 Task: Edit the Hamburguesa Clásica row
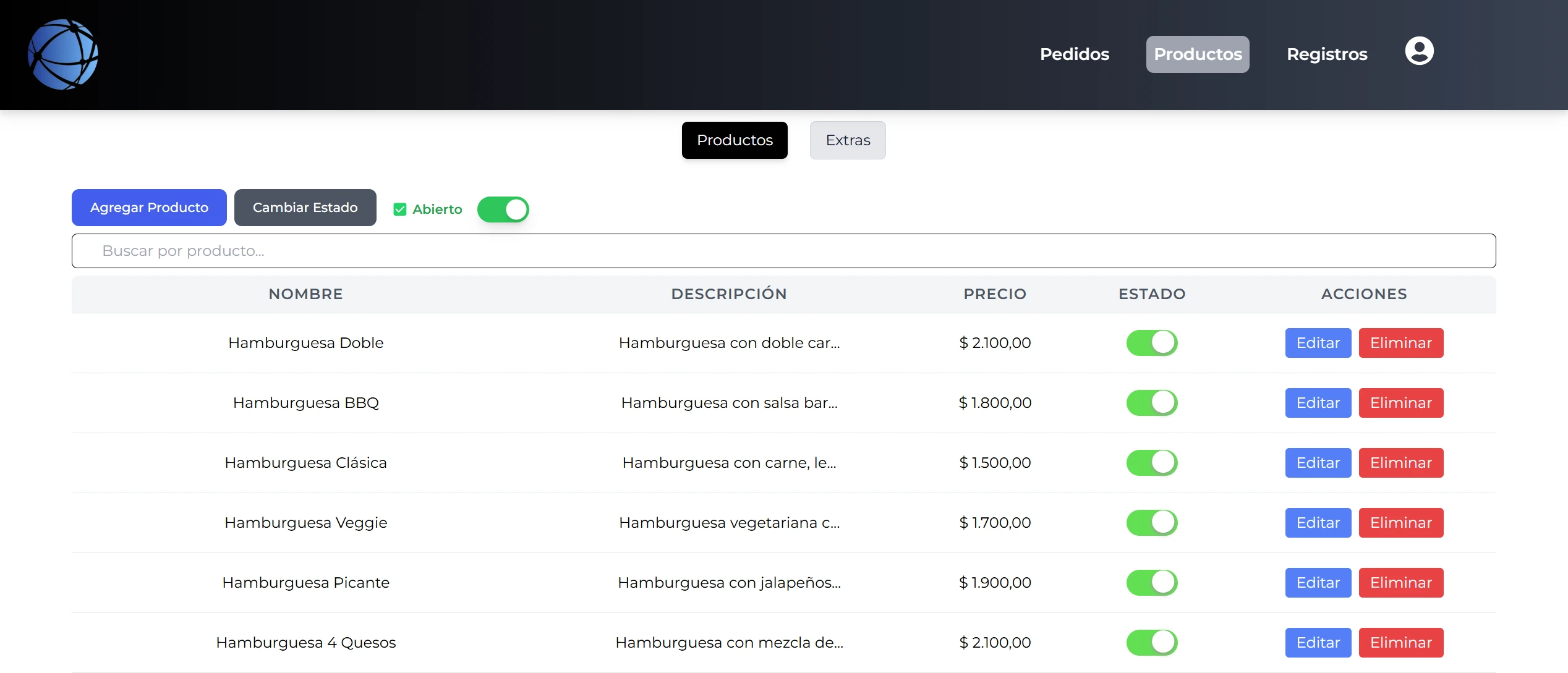click(1318, 463)
